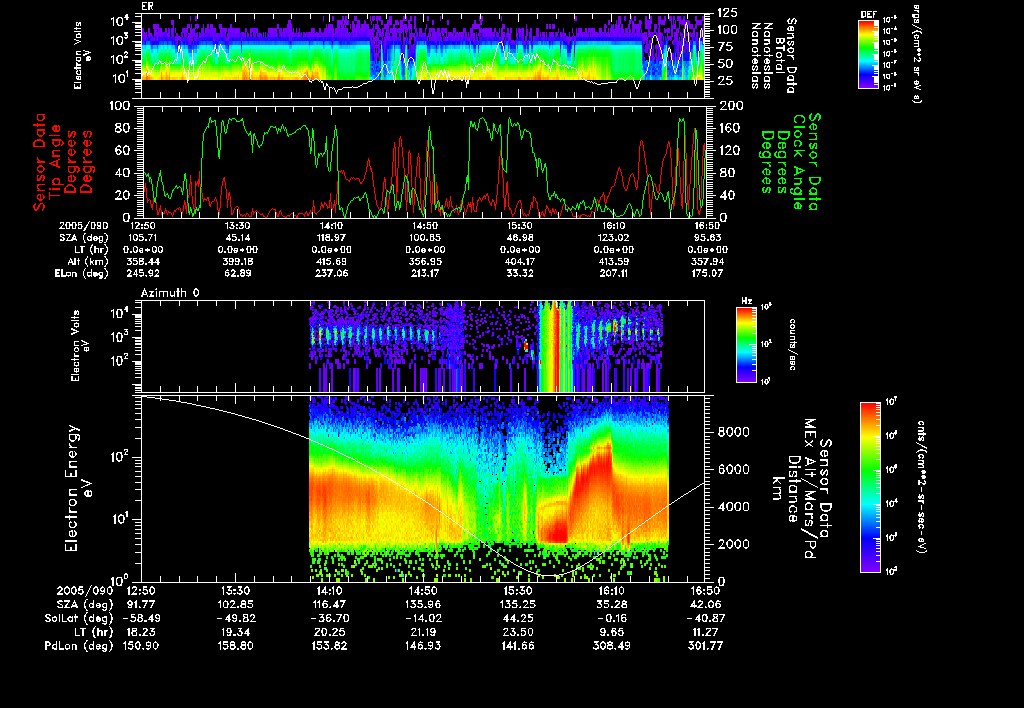1024x708 pixels.
Task: Click SZA value 45.14
Action: coord(238,238)
